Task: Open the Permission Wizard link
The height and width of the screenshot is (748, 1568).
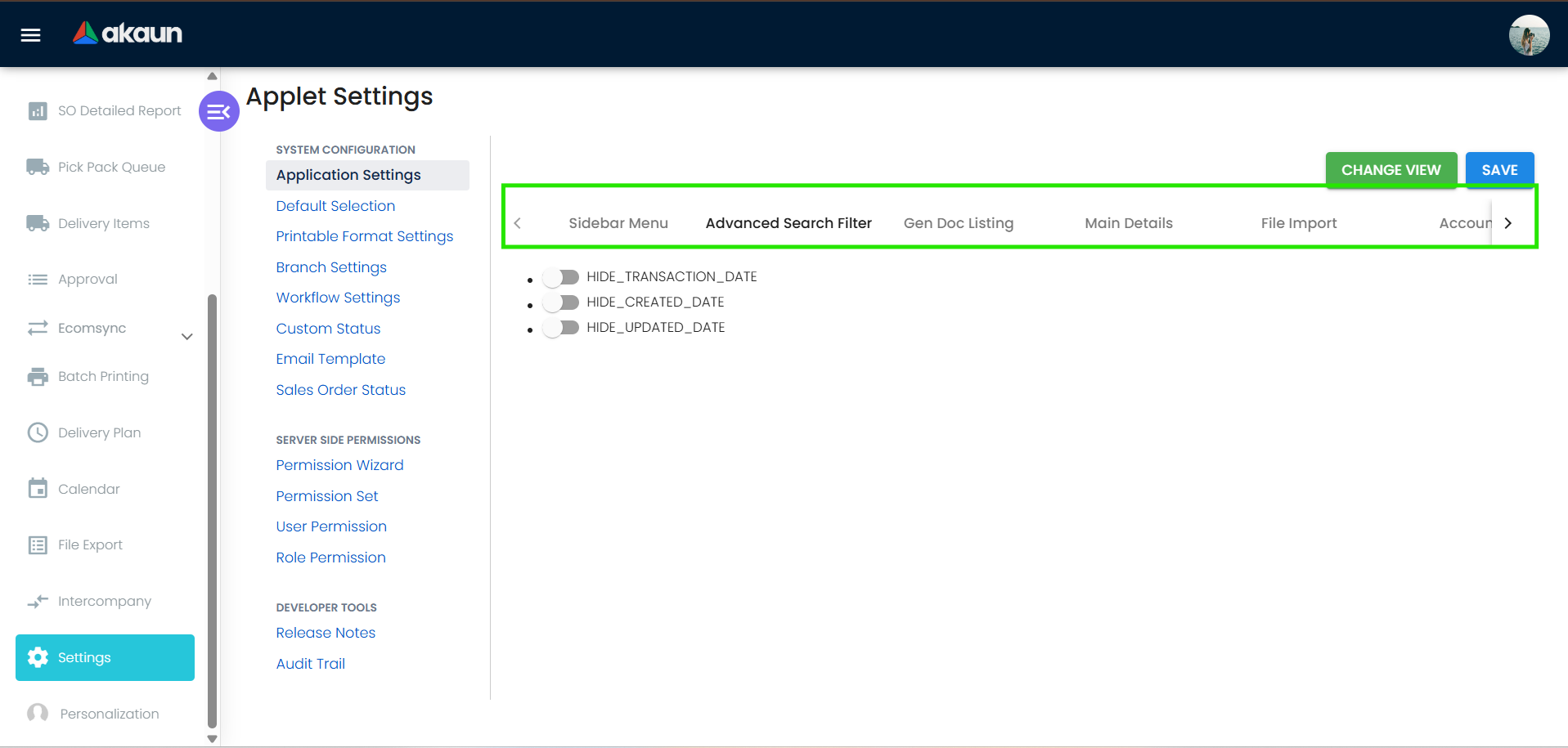Action: point(339,465)
